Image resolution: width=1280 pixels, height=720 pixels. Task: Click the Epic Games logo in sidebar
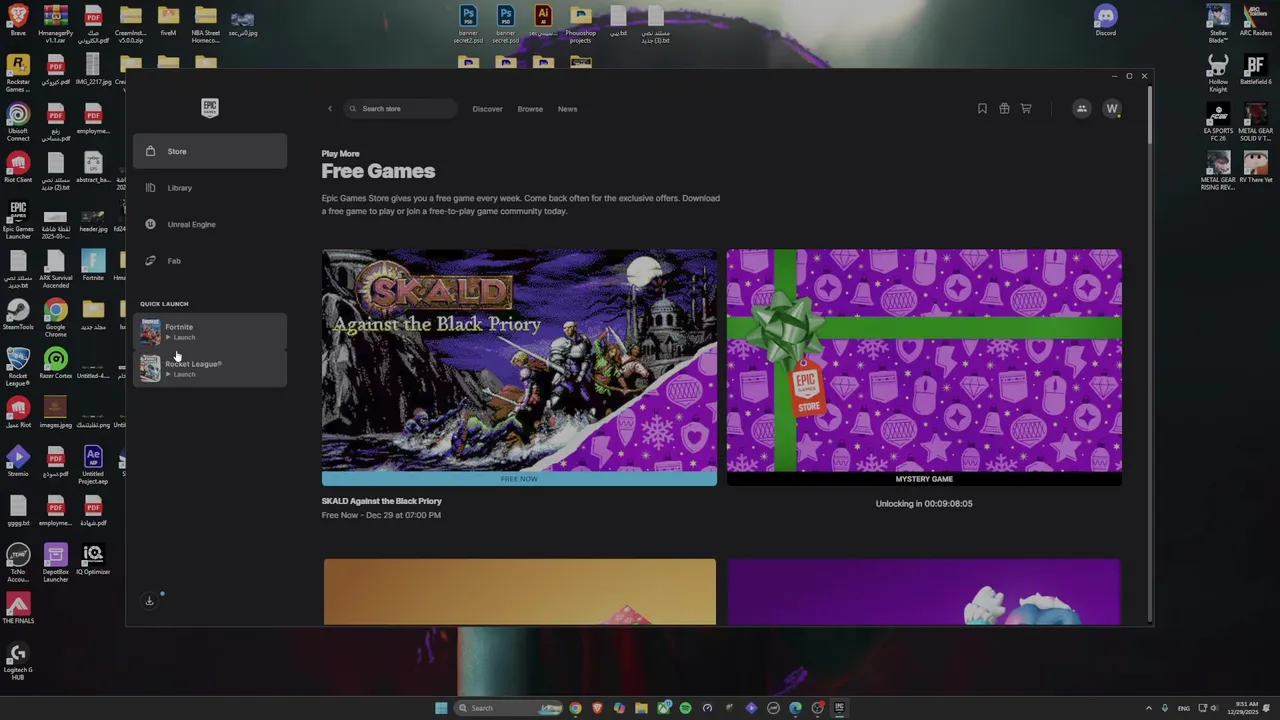(210, 108)
